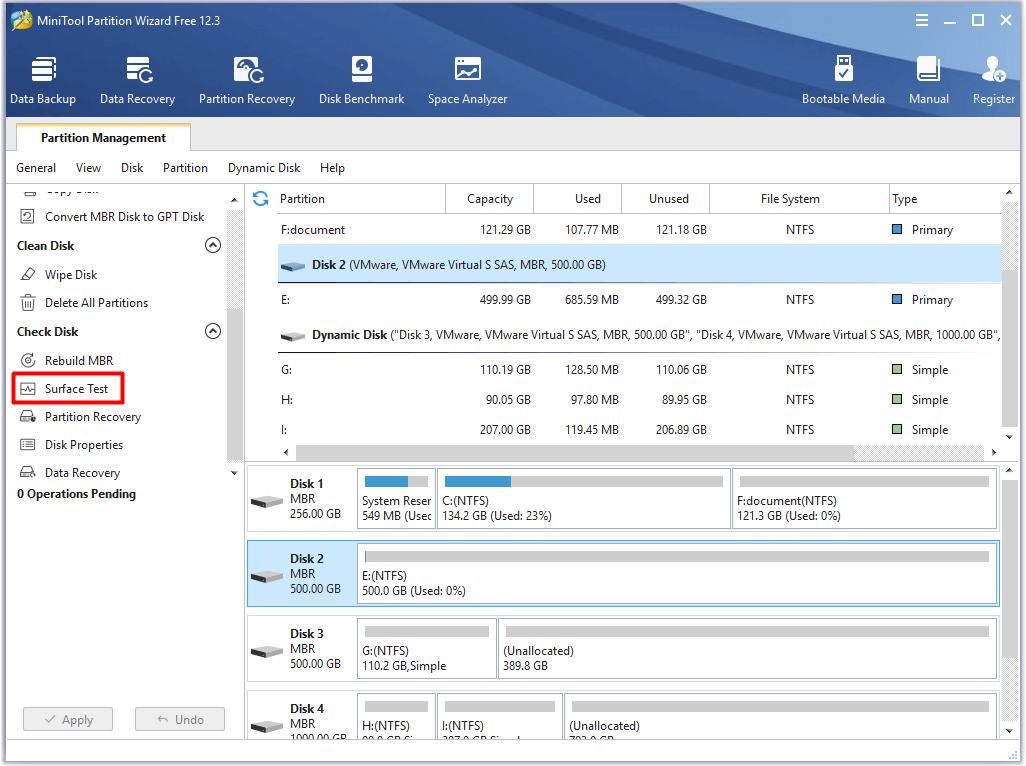This screenshot has height=766, width=1026.
Task: Select the Partition Management tab
Action: 103,137
